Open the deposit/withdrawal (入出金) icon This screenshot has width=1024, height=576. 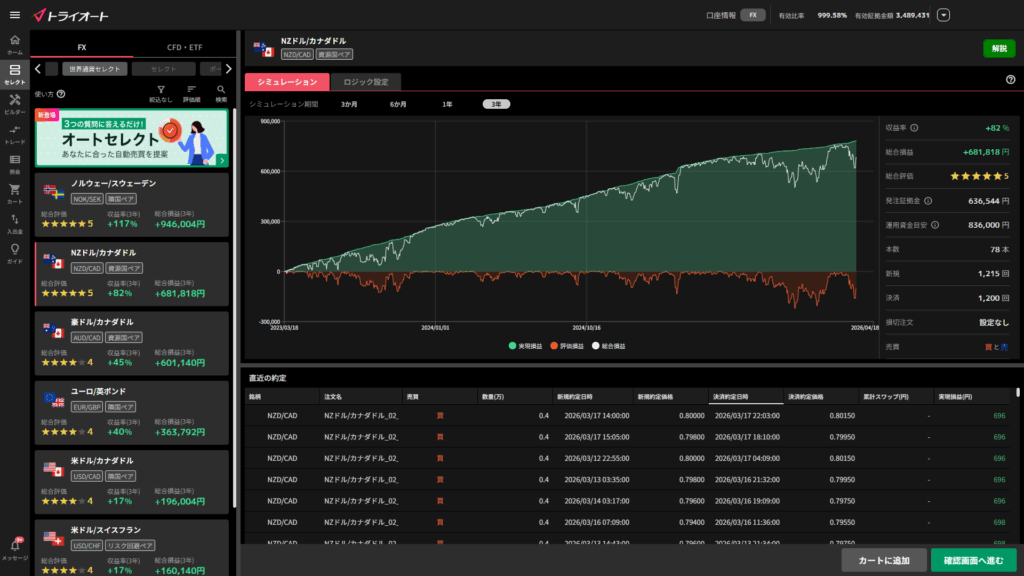pos(14,222)
